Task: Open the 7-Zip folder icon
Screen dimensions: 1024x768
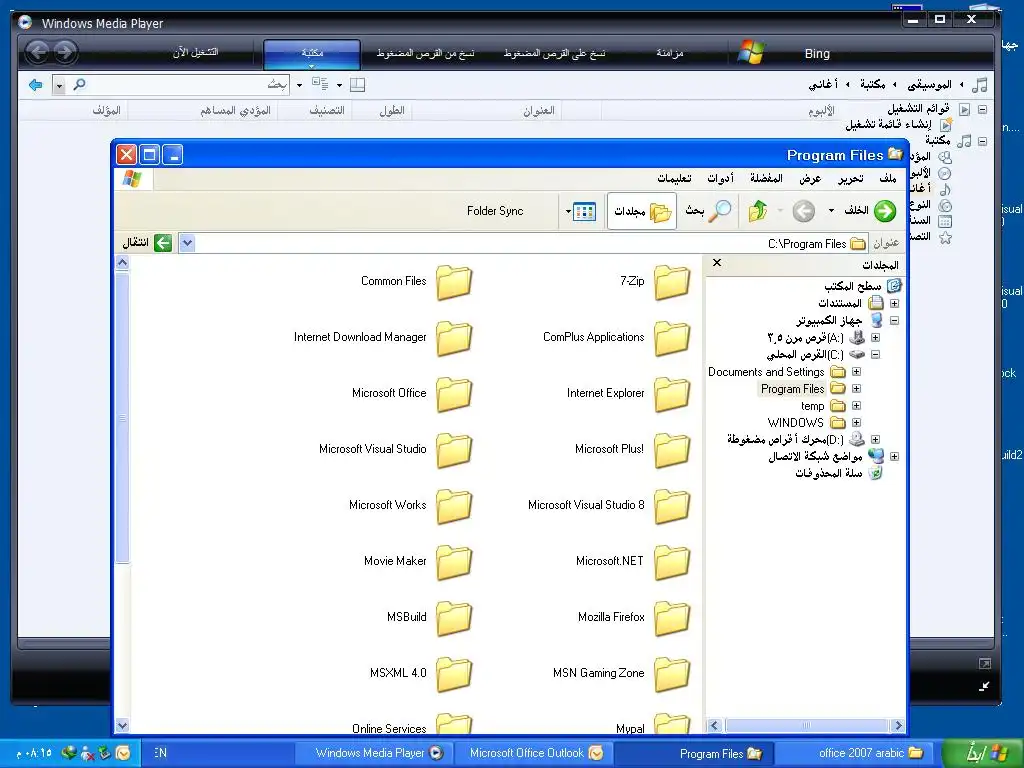Action: 672,282
